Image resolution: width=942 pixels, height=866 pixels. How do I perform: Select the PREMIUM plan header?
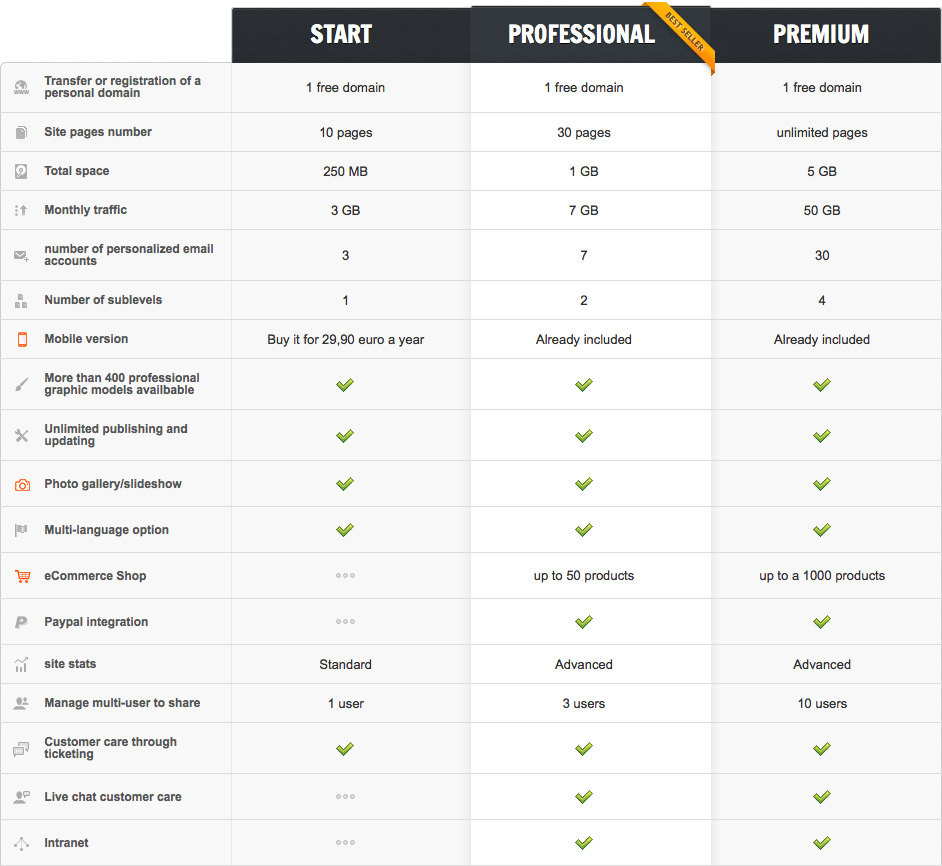tap(821, 34)
